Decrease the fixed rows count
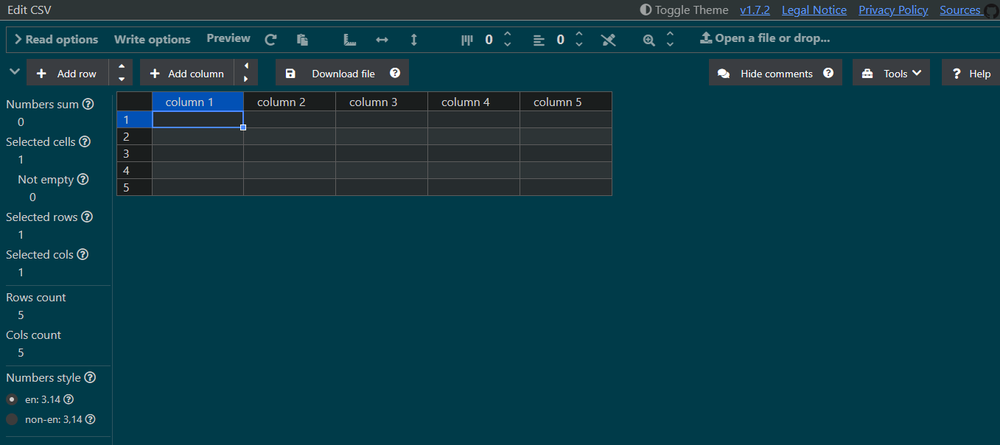 pos(579,45)
